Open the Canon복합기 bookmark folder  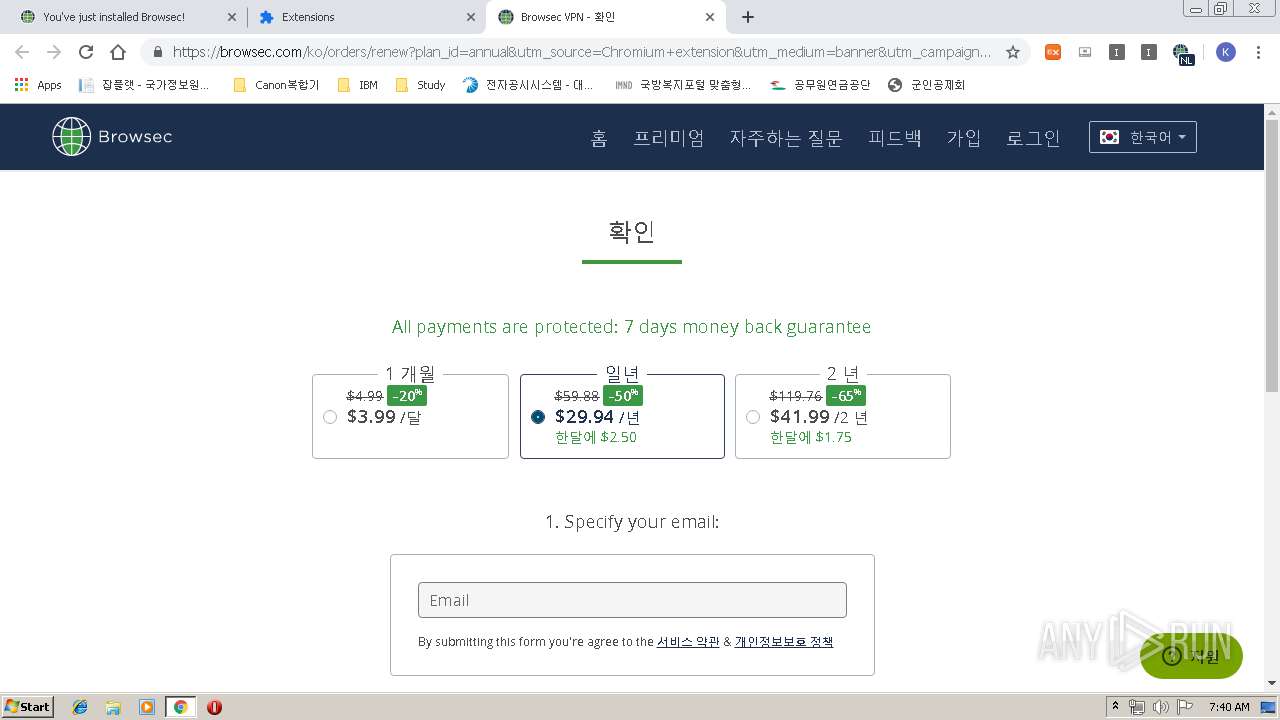click(276, 85)
